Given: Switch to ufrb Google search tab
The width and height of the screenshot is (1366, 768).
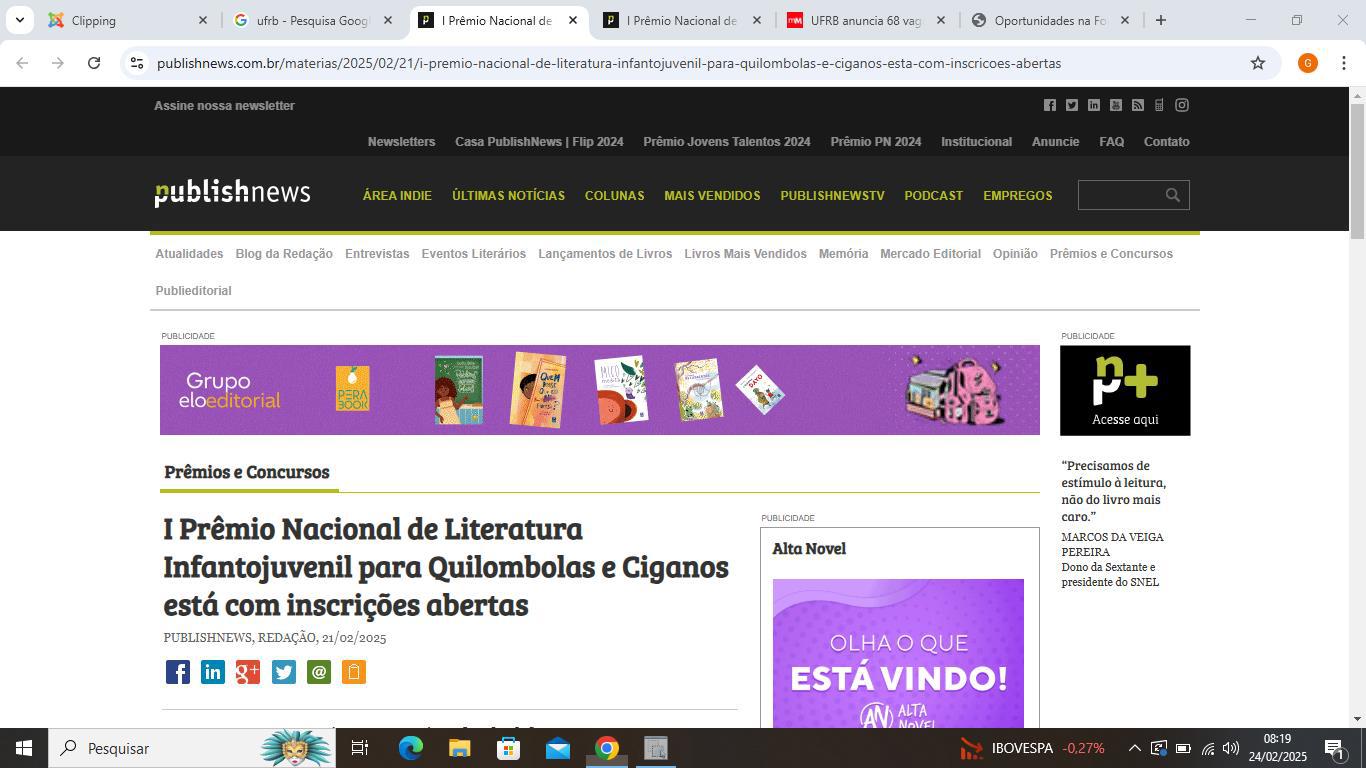Looking at the screenshot, I should point(312,20).
